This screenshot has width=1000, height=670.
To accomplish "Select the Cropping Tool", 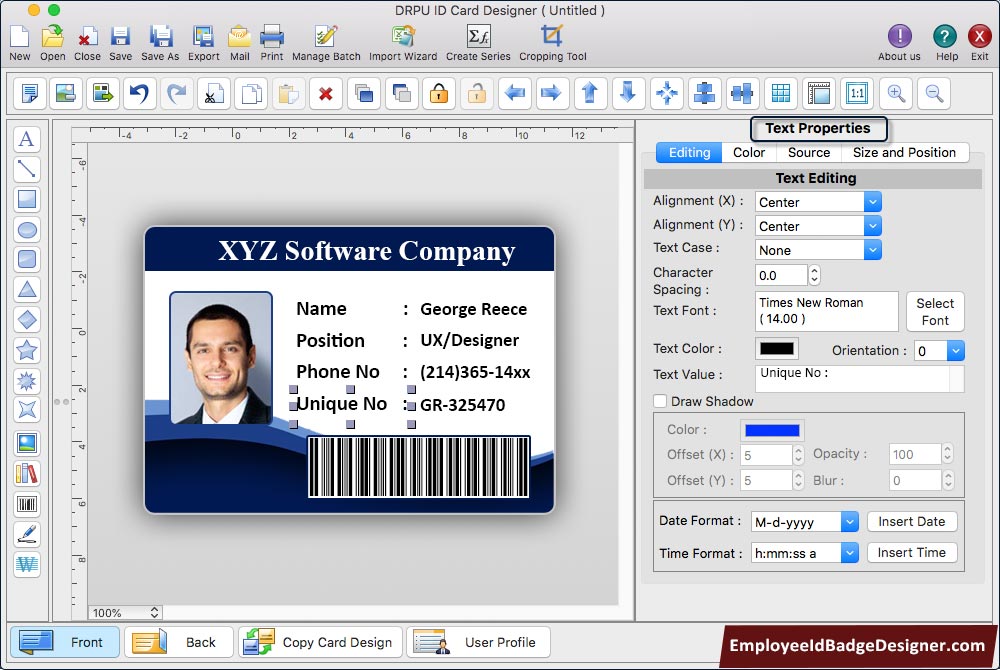I will tap(552, 37).
